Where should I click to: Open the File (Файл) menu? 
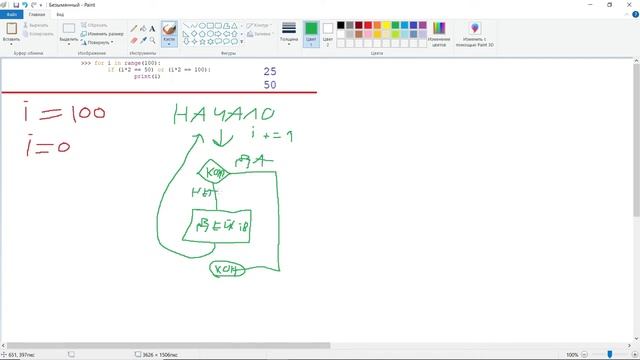[x=11, y=14]
